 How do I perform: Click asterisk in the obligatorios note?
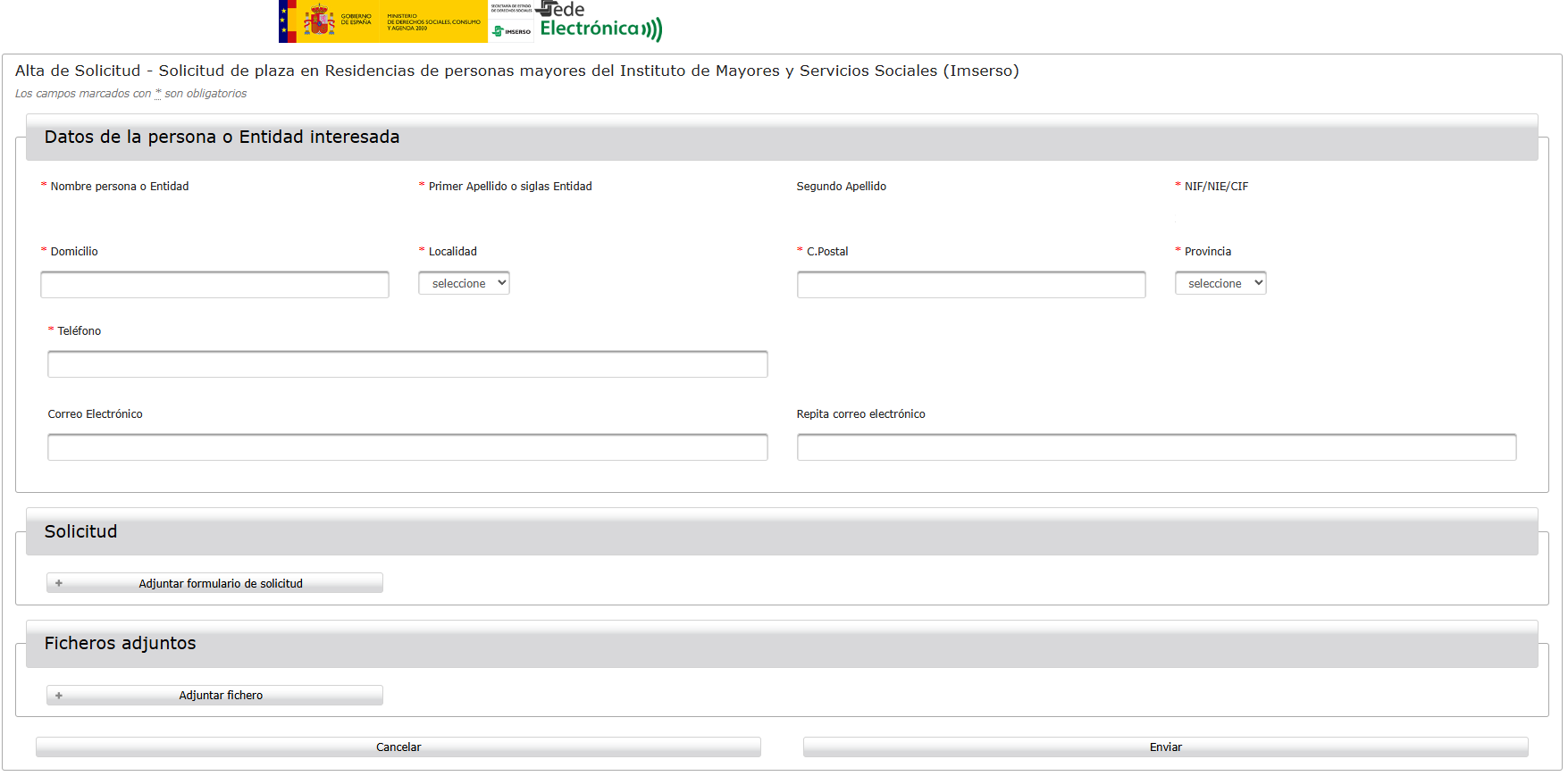(158, 93)
